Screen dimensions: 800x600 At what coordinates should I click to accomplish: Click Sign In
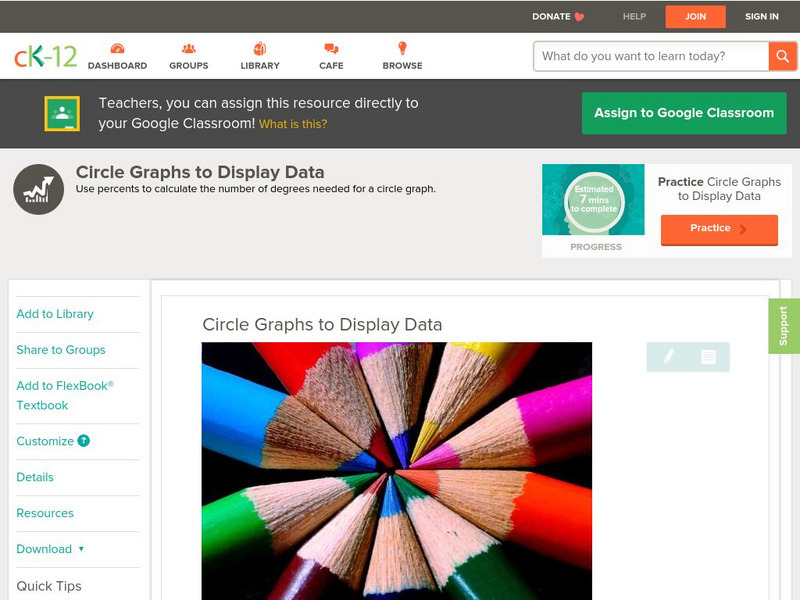click(x=762, y=16)
